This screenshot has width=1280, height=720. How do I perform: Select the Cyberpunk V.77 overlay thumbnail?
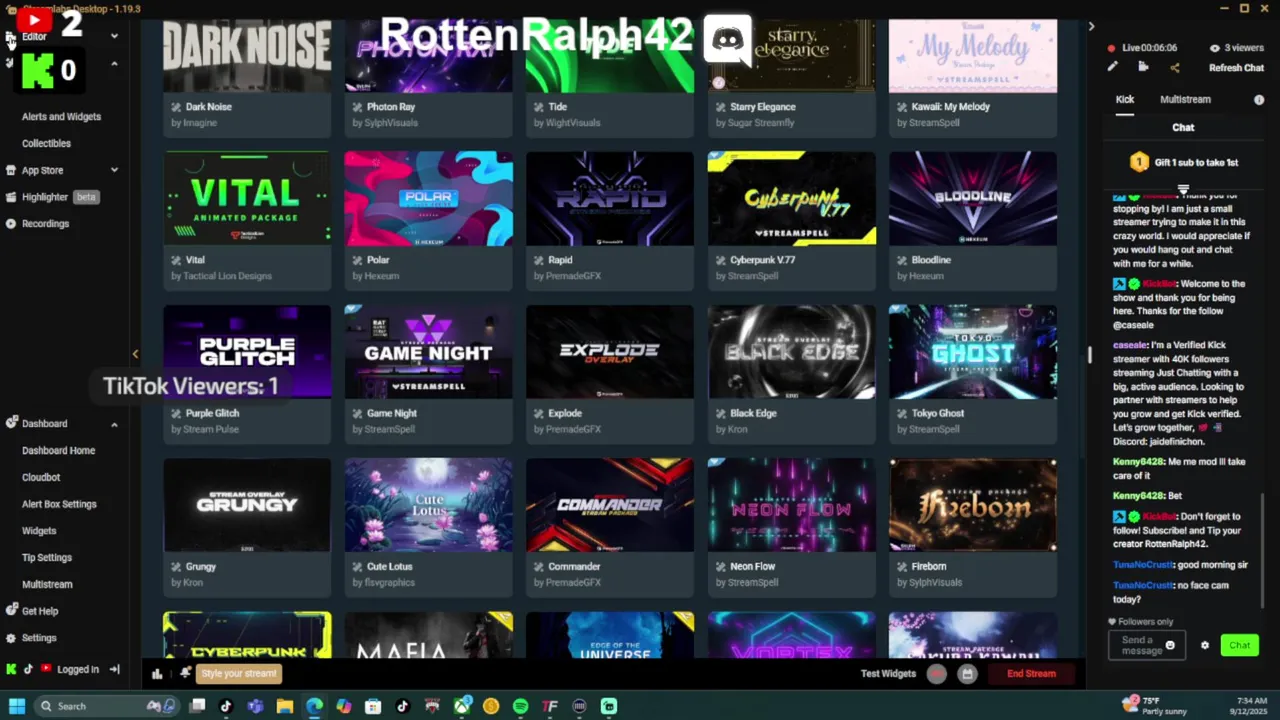coord(792,198)
